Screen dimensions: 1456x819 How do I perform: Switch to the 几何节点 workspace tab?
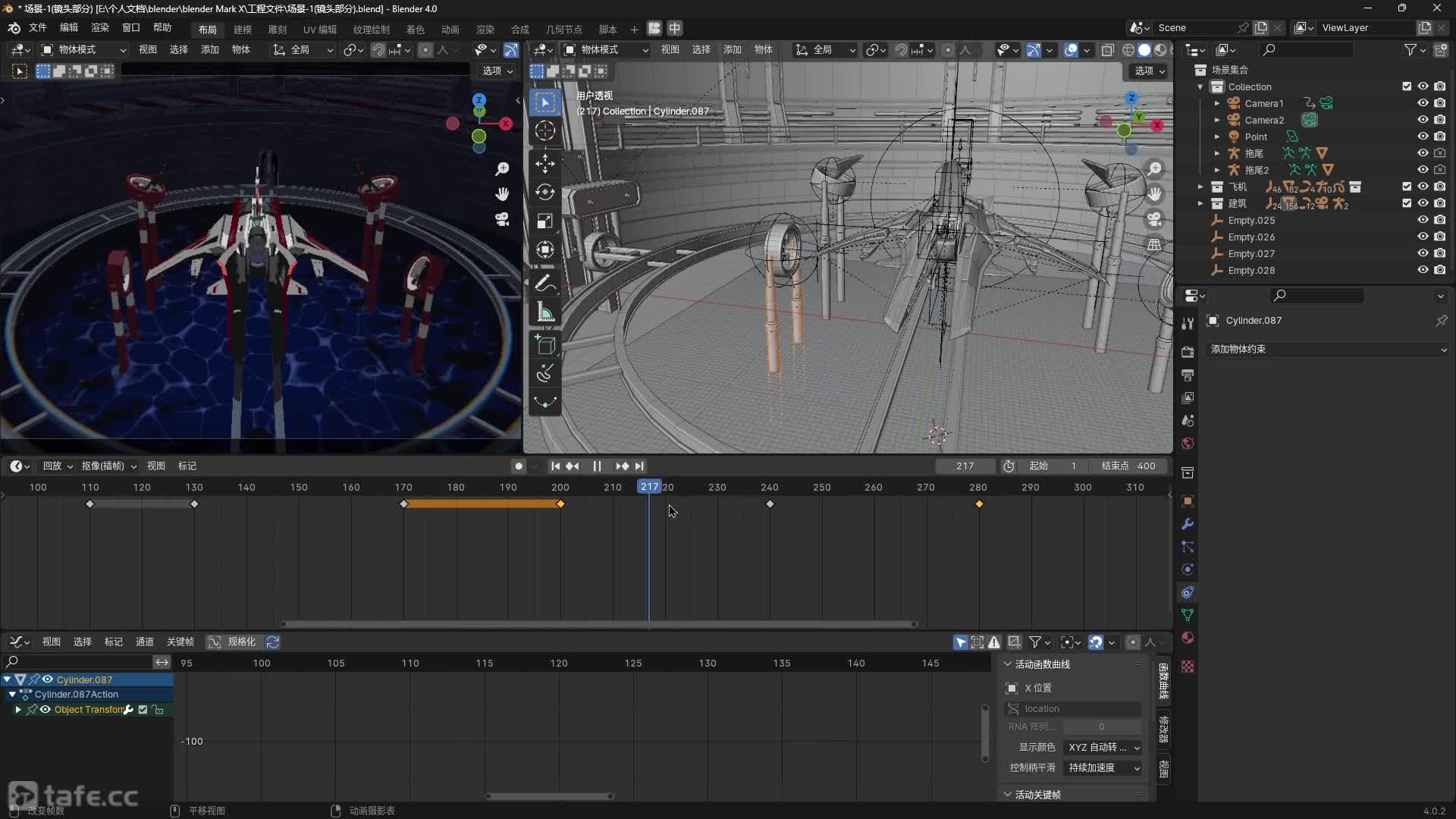pos(564,30)
